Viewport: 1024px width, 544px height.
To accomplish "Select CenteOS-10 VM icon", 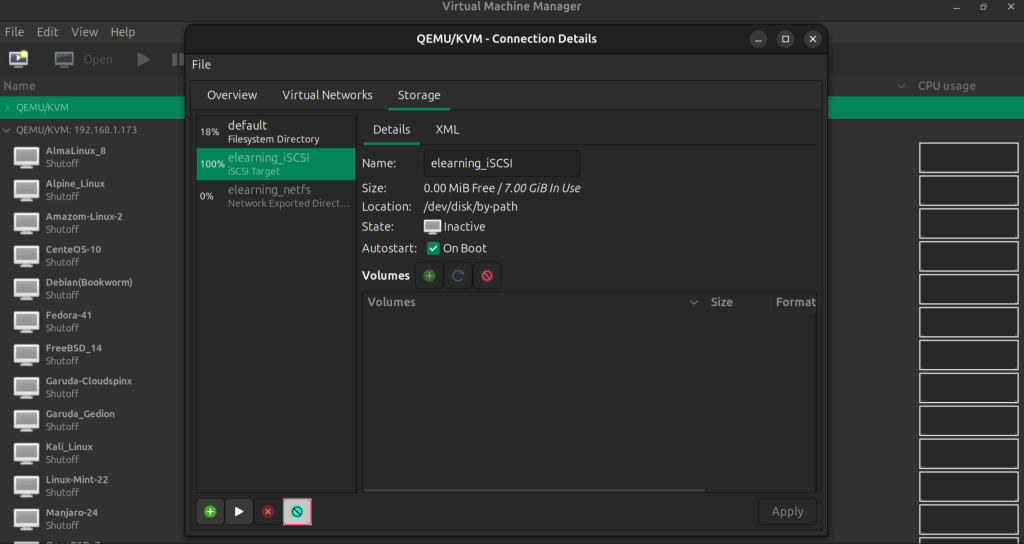I will 27,256.
